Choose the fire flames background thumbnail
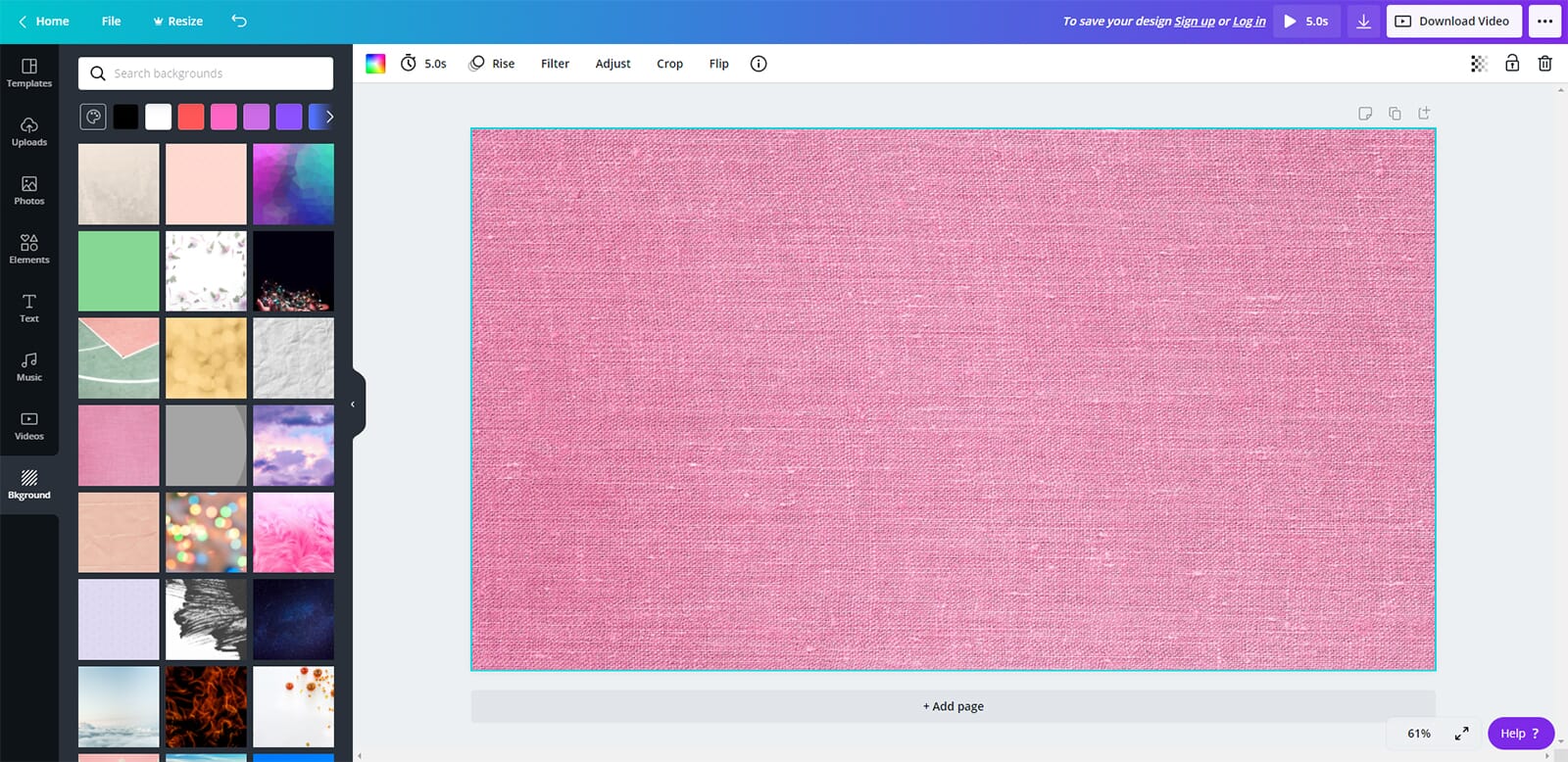 [206, 707]
